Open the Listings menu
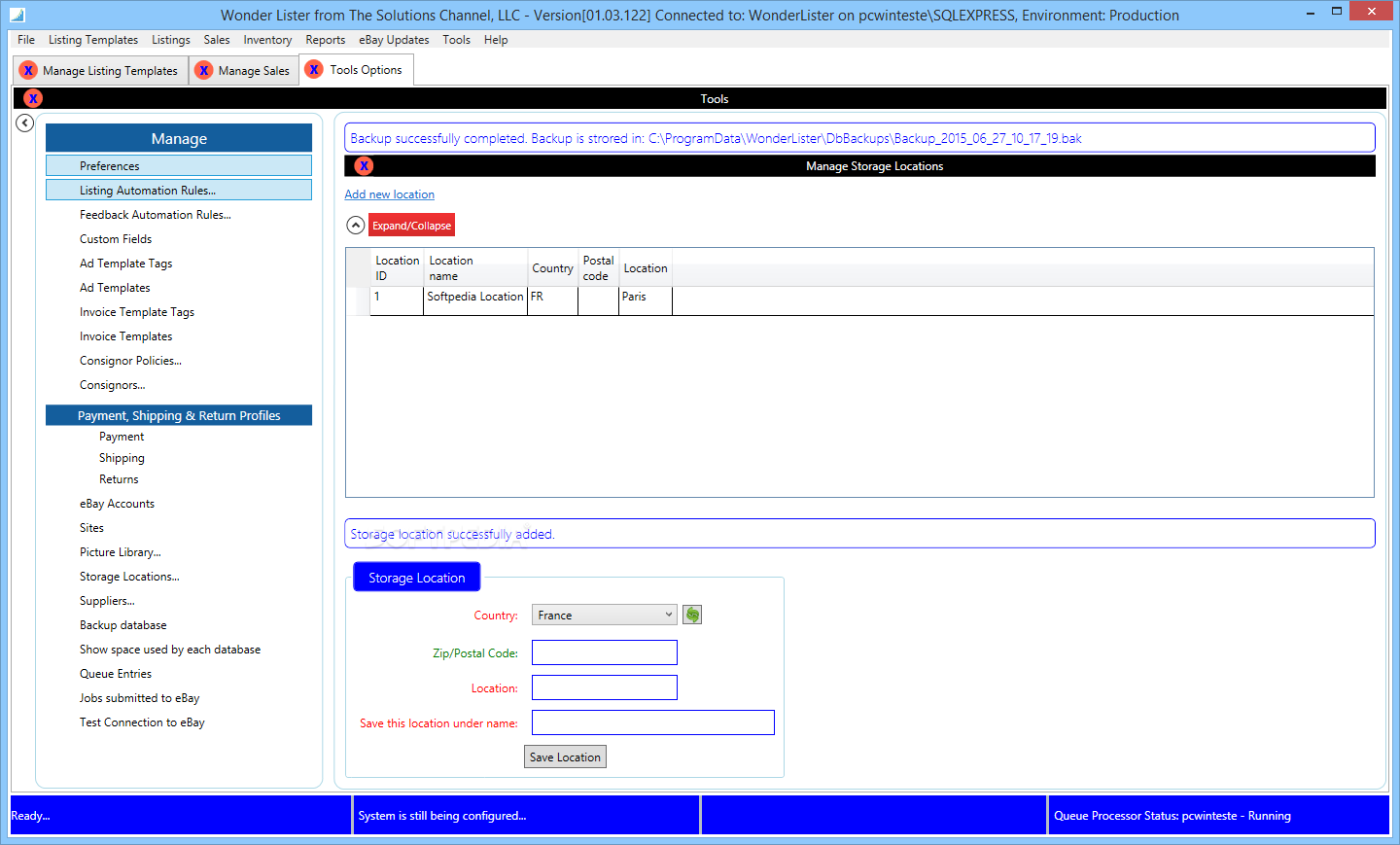Screen dimensions: 1400x845 click(171, 40)
